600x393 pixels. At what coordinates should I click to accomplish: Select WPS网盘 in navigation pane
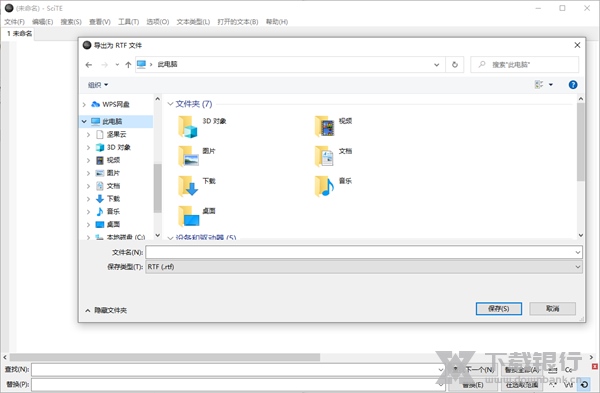click(x=116, y=104)
